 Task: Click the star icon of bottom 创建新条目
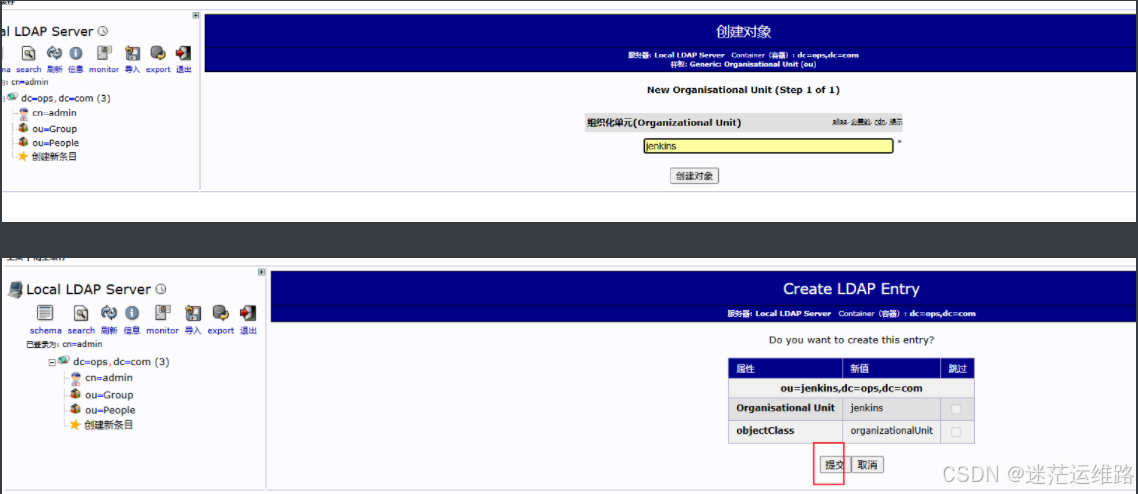(75, 425)
